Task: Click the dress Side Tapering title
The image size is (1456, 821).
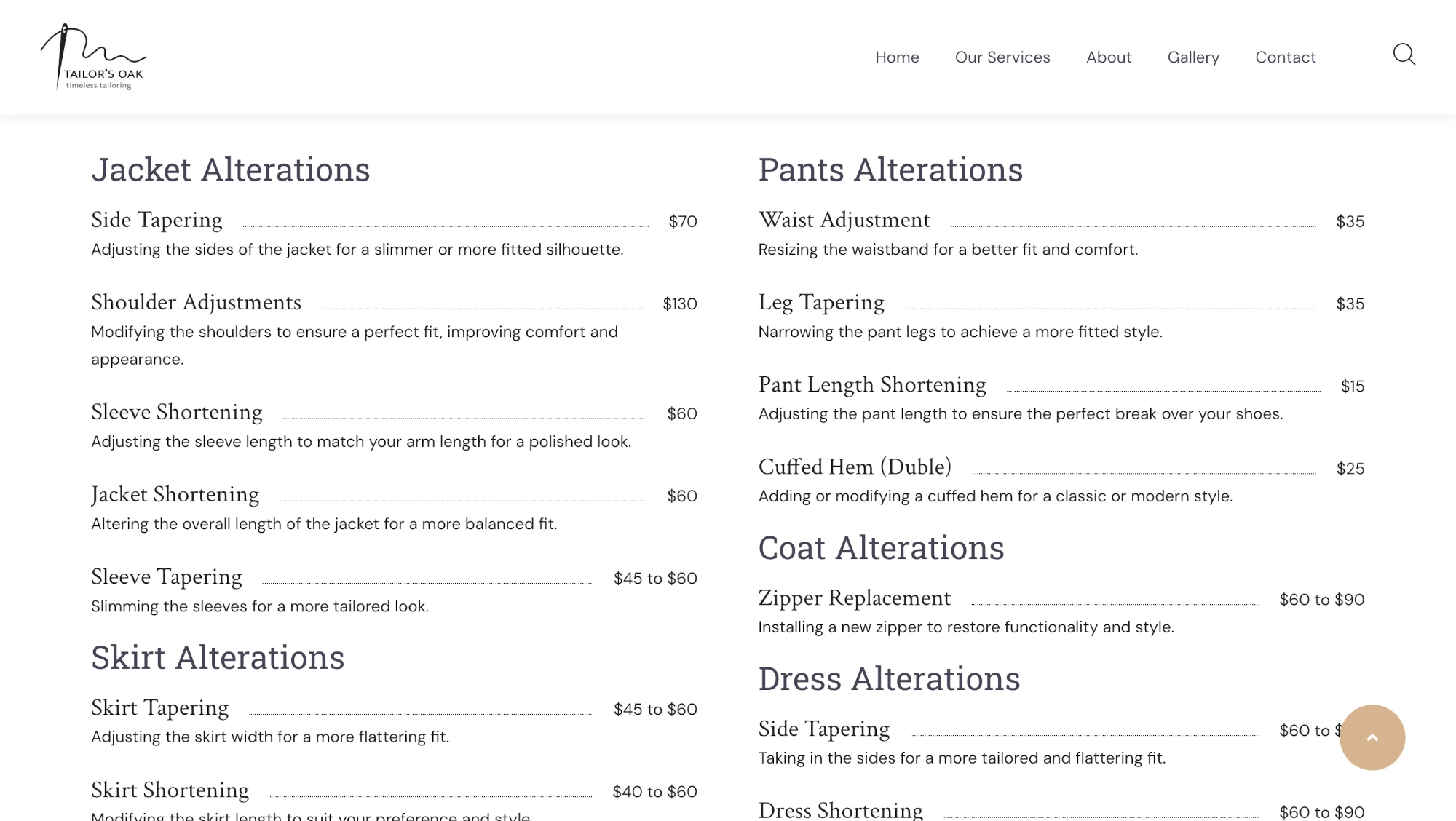Action: 823,729
